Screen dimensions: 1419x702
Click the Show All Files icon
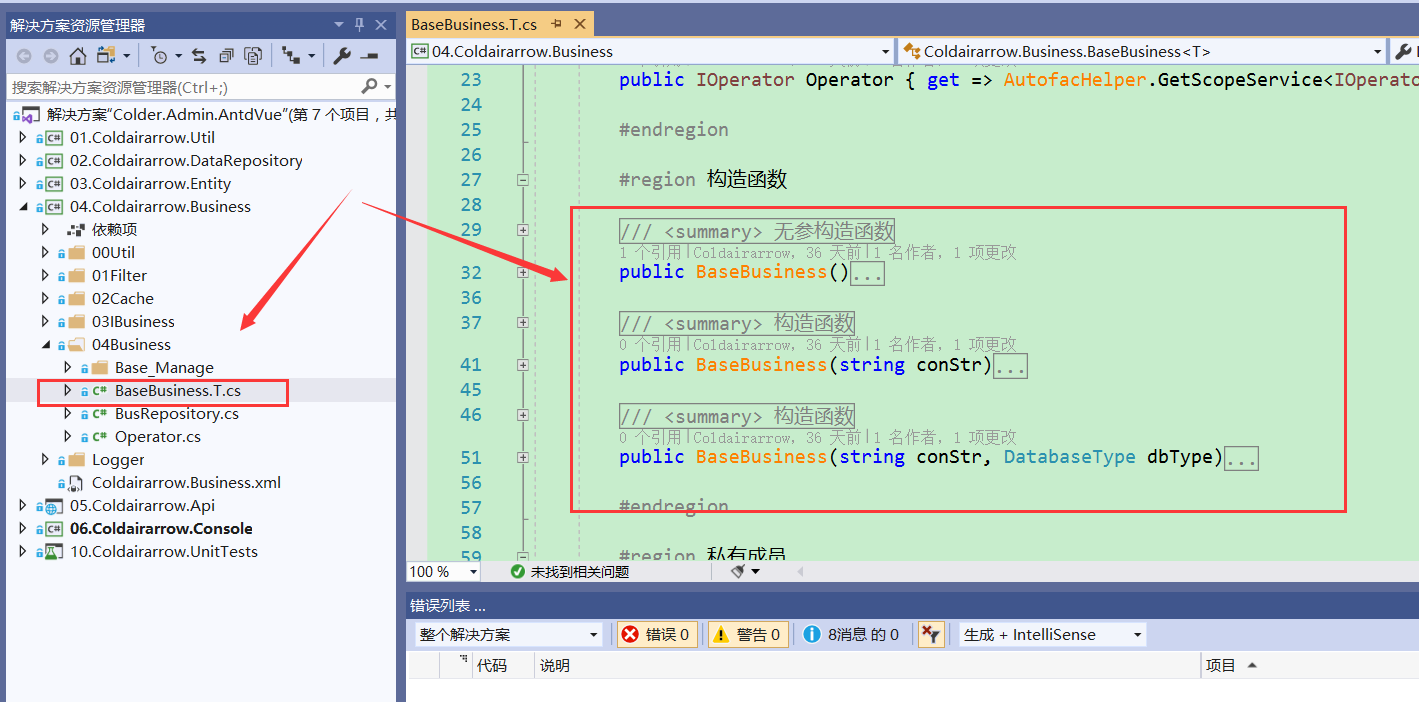click(x=253, y=56)
